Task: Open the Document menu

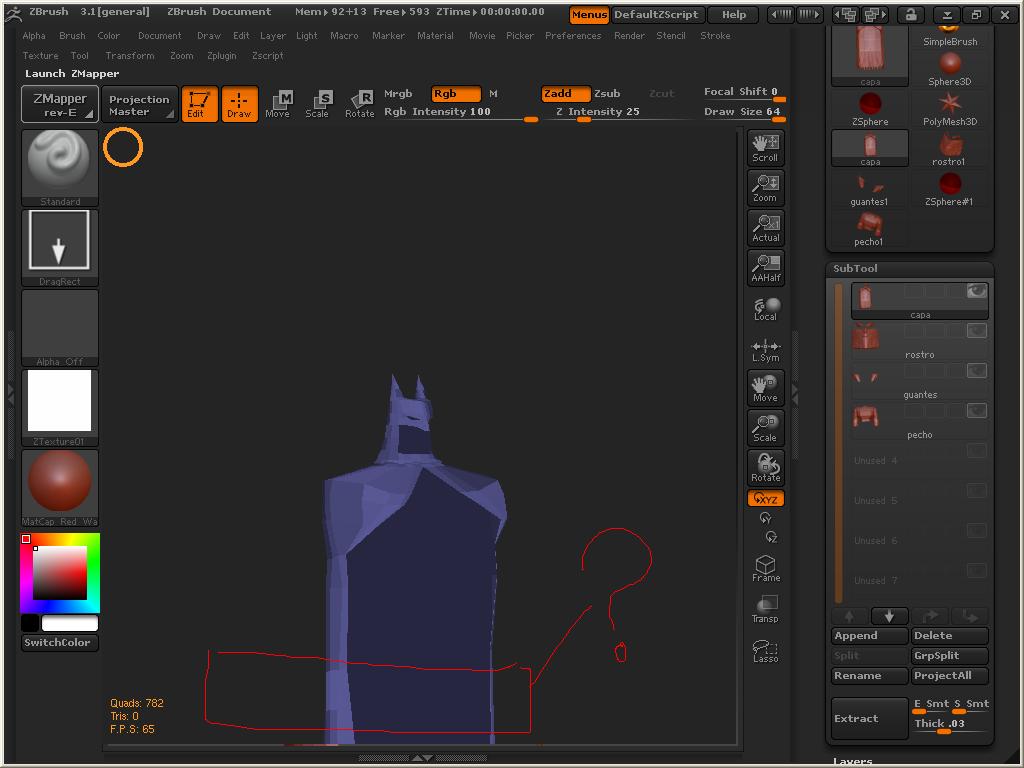Action: pos(159,36)
